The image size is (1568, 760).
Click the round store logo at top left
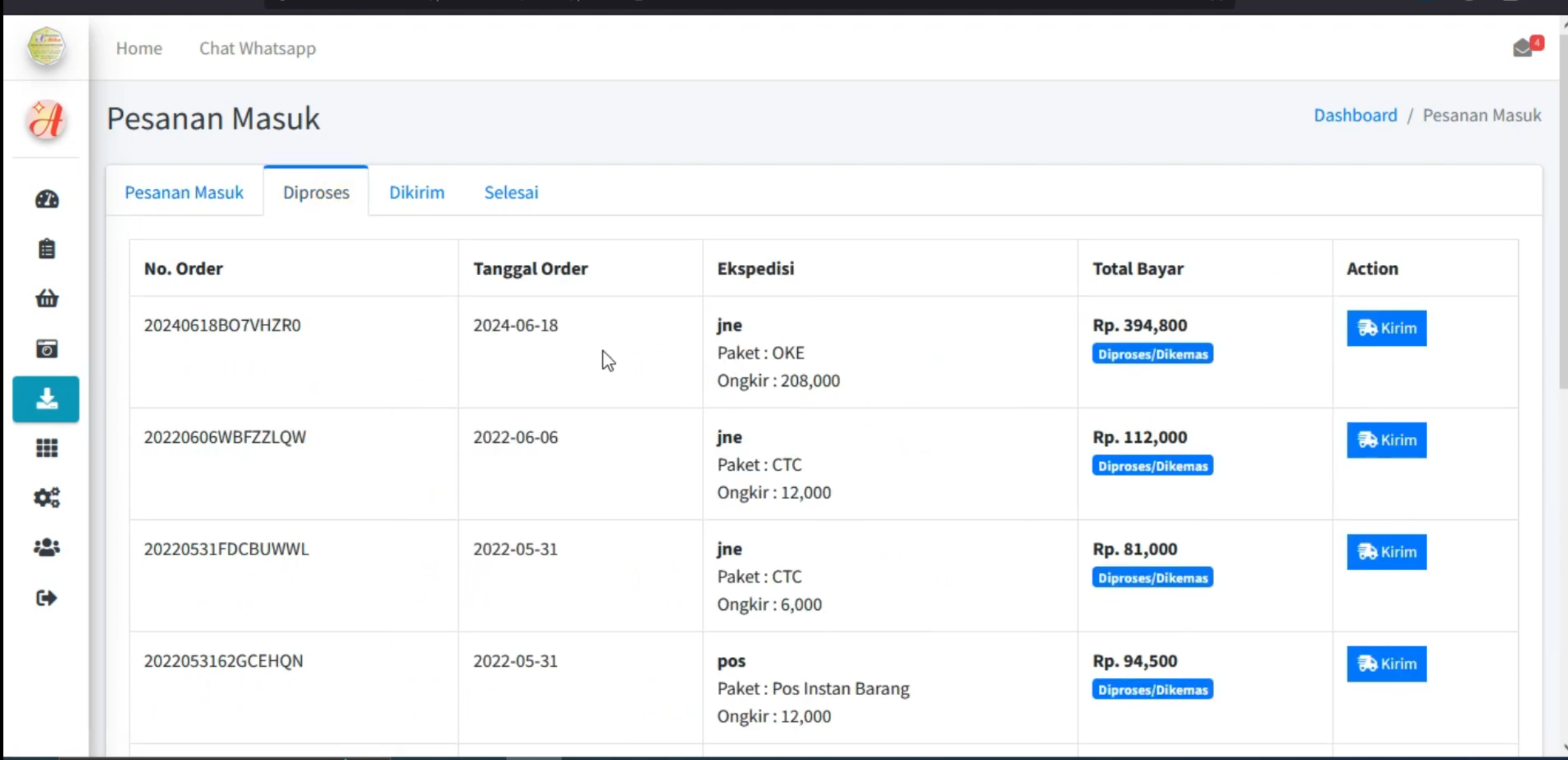point(46,46)
